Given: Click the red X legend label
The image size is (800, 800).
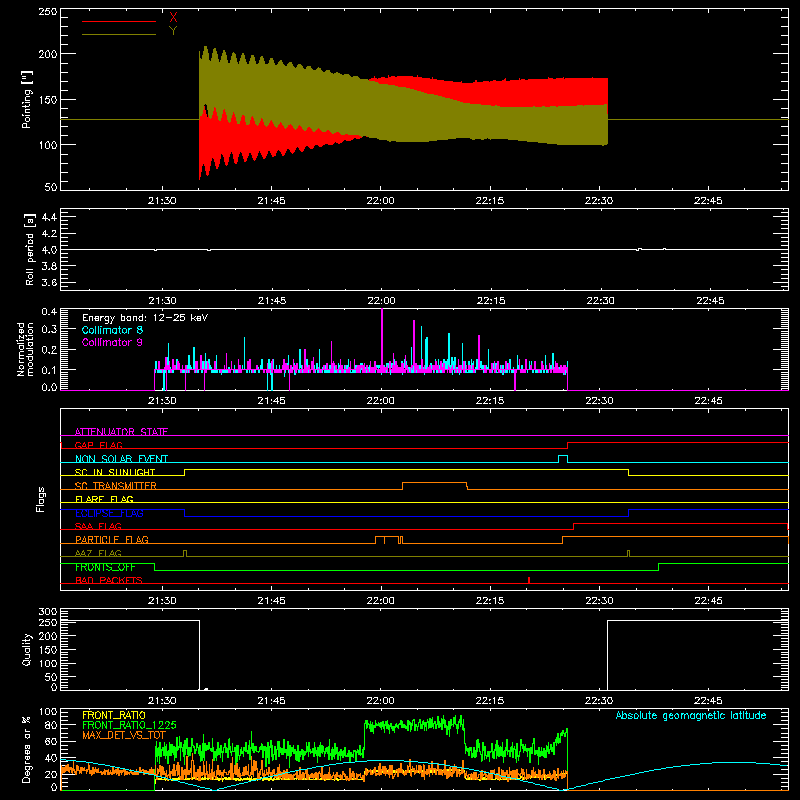Looking at the screenshot, I should point(173,17).
